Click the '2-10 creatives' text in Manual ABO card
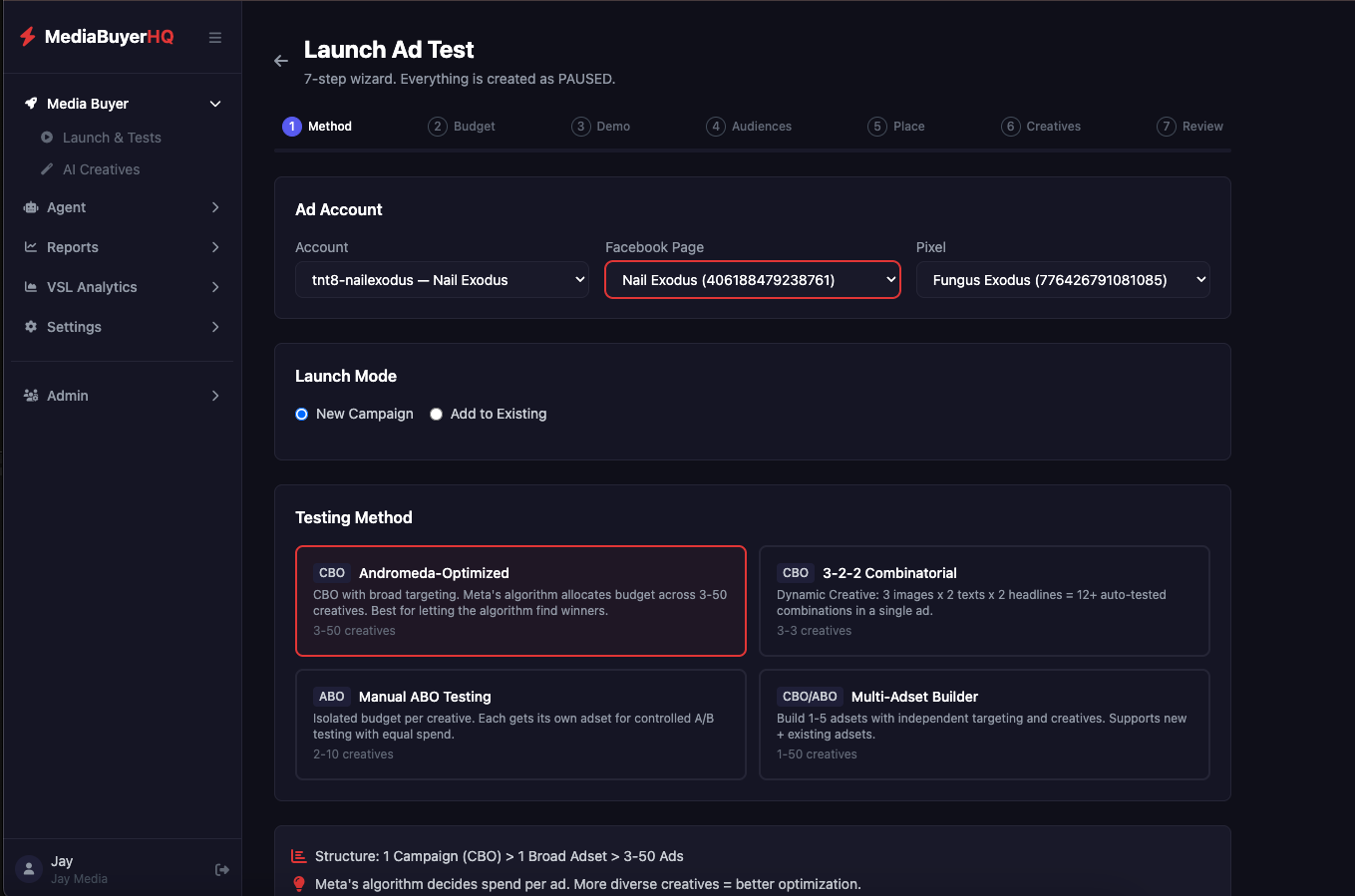The height and width of the screenshot is (896, 1355). click(353, 754)
